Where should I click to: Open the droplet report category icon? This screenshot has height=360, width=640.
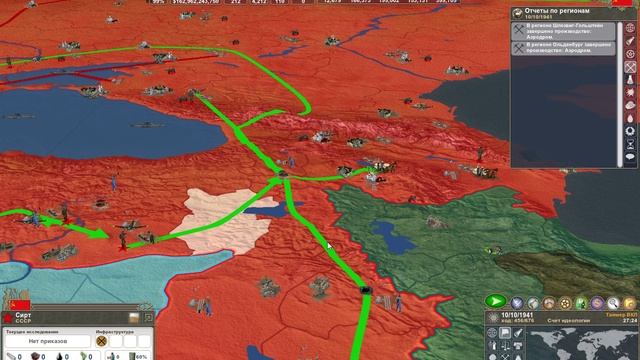click(630, 118)
